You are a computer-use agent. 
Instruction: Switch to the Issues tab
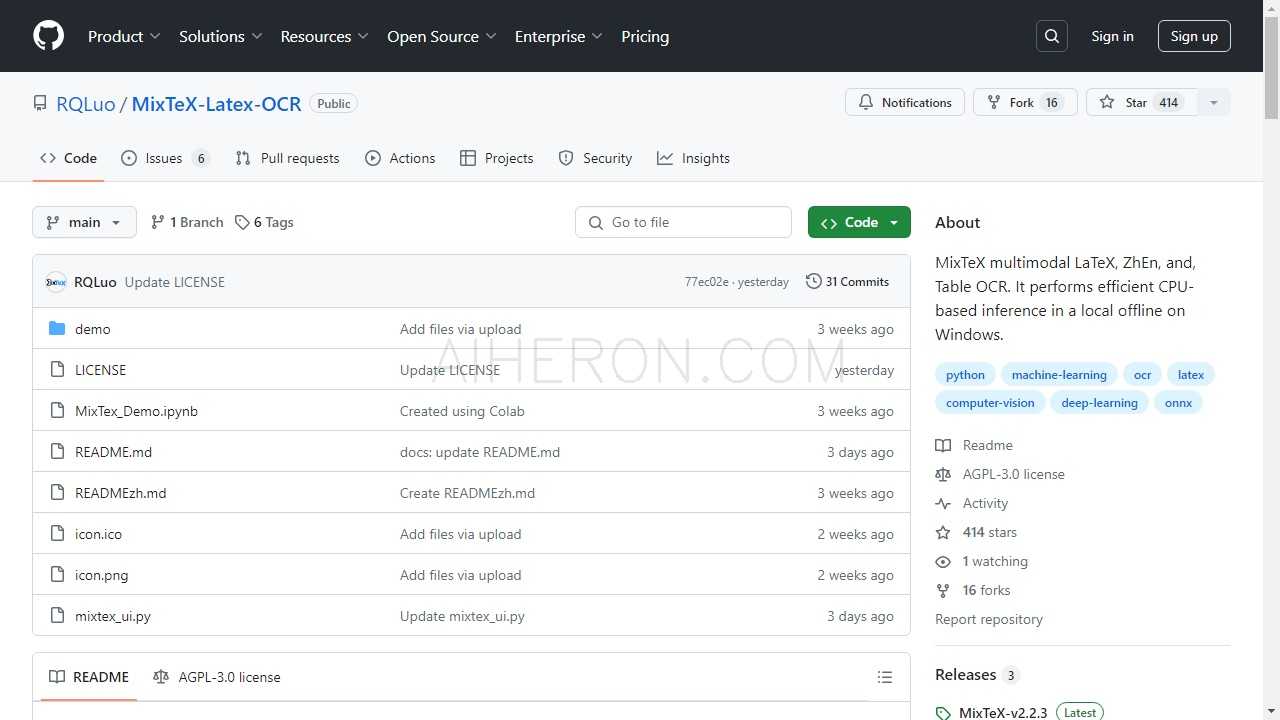[x=165, y=158]
